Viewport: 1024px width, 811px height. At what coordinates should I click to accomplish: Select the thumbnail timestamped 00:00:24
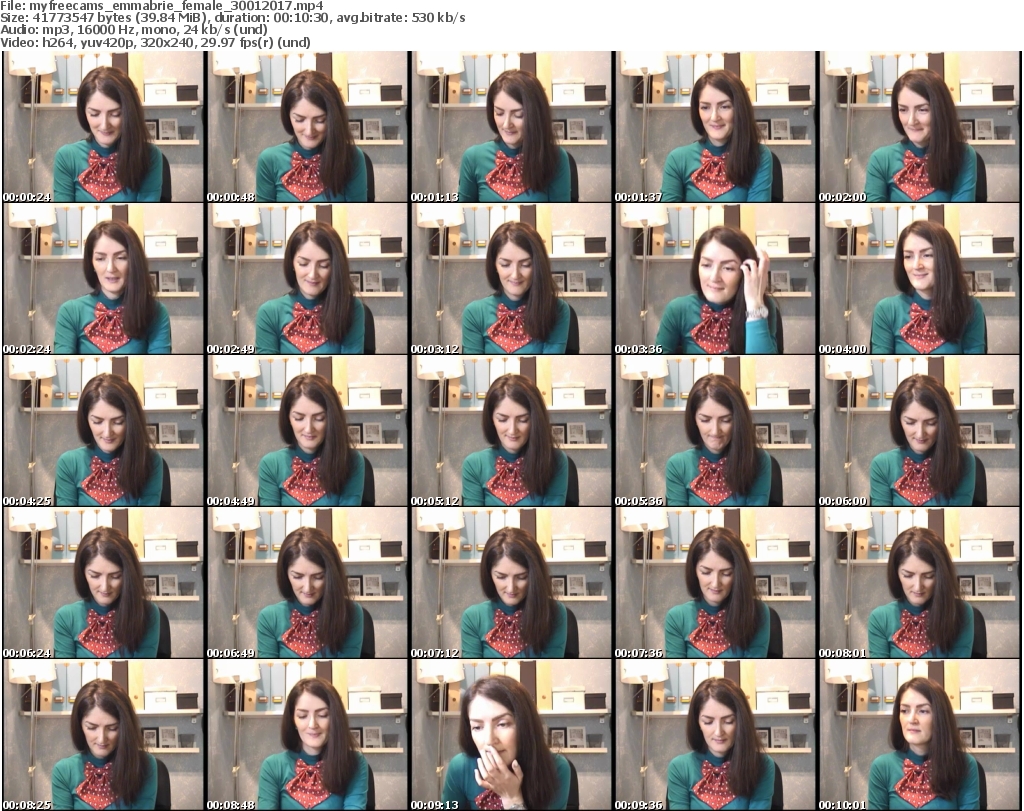pos(103,127)
